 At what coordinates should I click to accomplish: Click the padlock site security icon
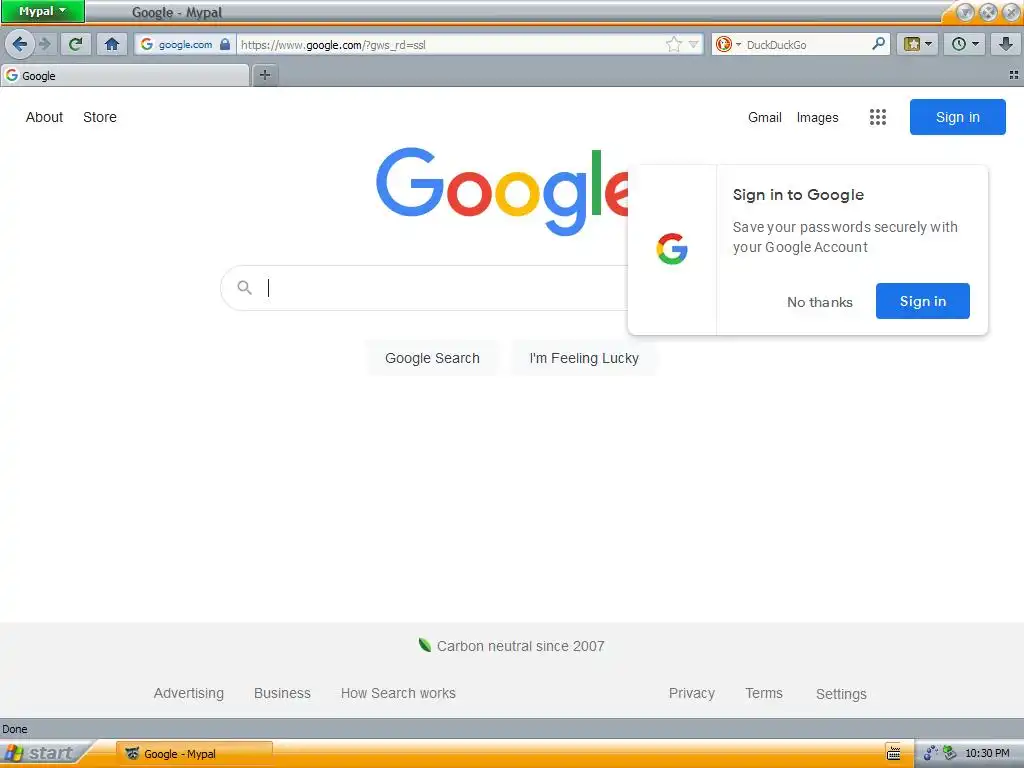pos(225,44)
